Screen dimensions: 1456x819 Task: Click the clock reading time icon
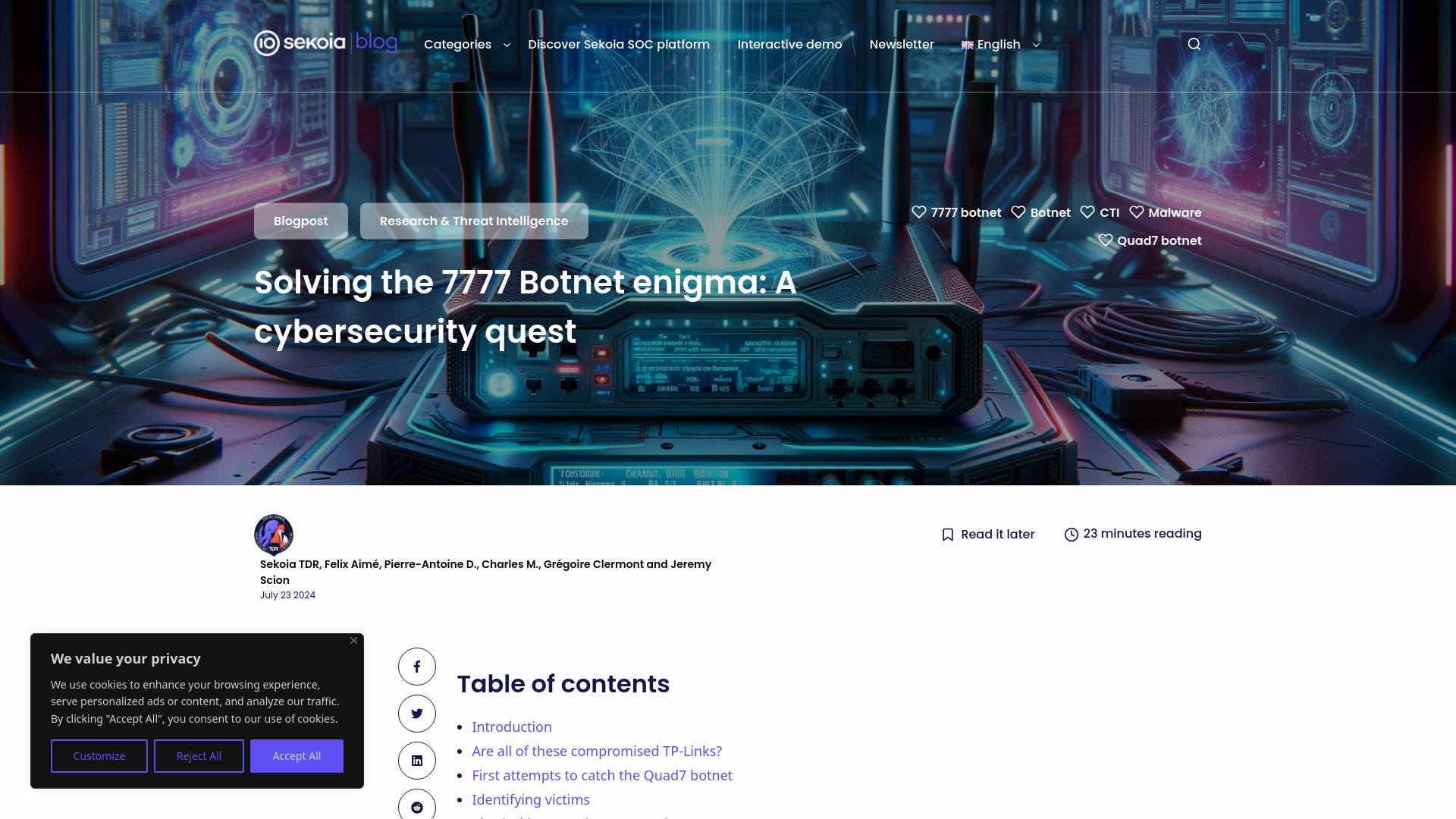point(1071,534)
